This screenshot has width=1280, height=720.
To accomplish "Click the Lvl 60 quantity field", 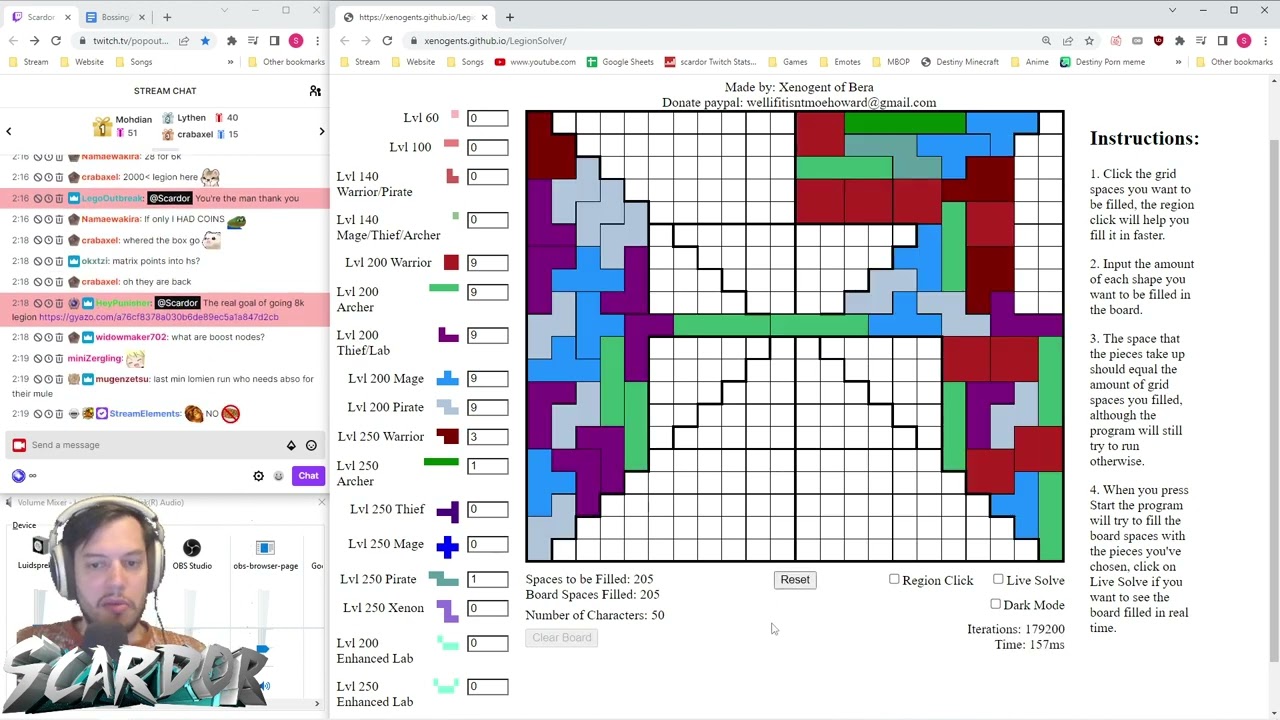I will pyautogui.click(x=487, y=118).
